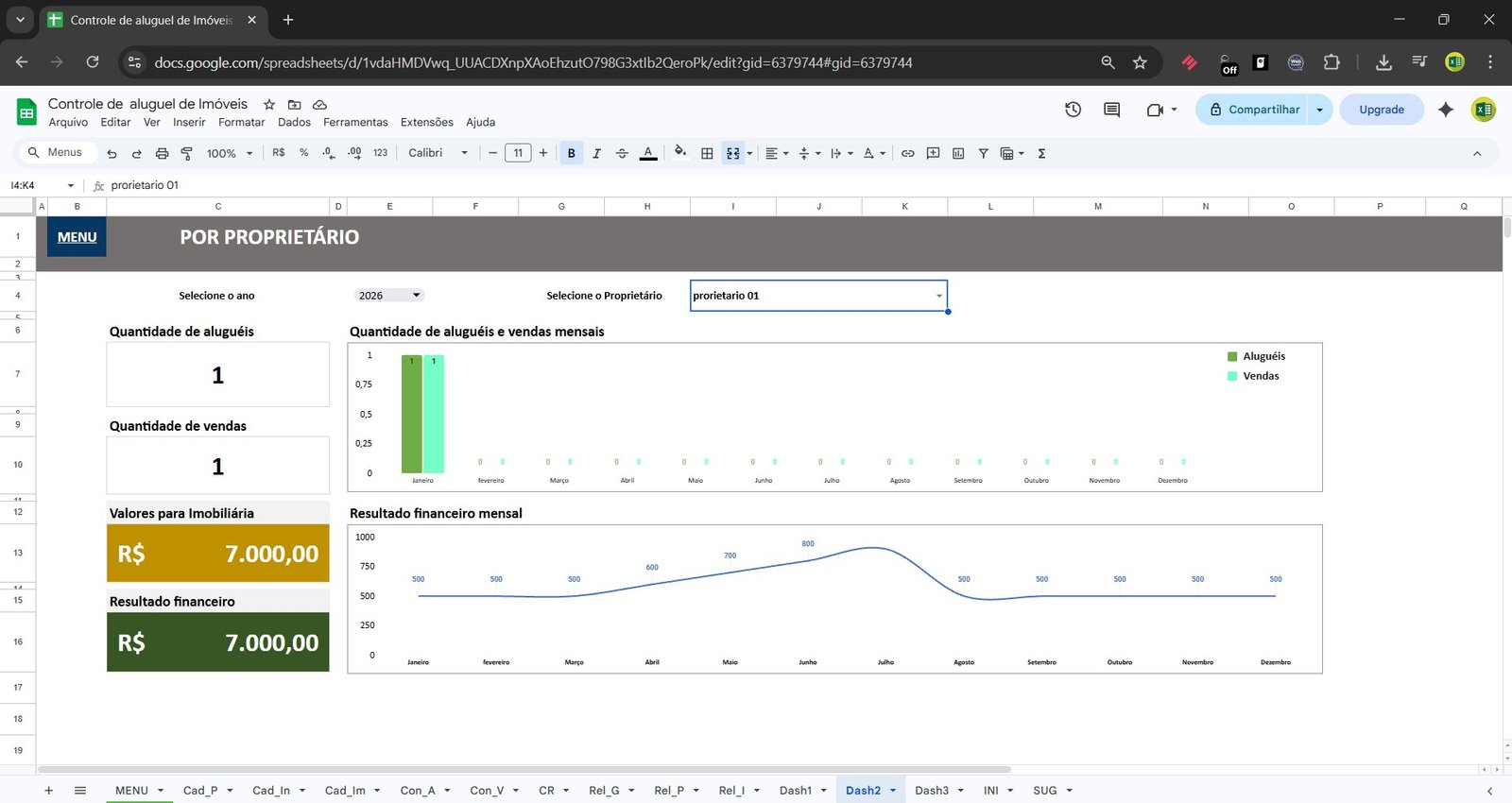Screen dimensions: 1512x803
Task: Open the year 2026 dropdown
Action: click(389, 296)
